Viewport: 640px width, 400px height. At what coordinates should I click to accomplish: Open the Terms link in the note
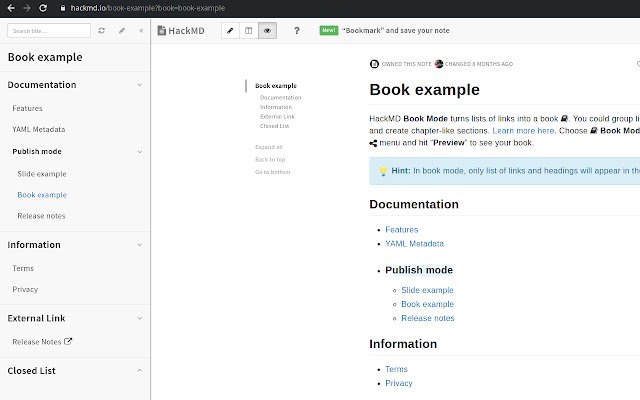[396, 369]
